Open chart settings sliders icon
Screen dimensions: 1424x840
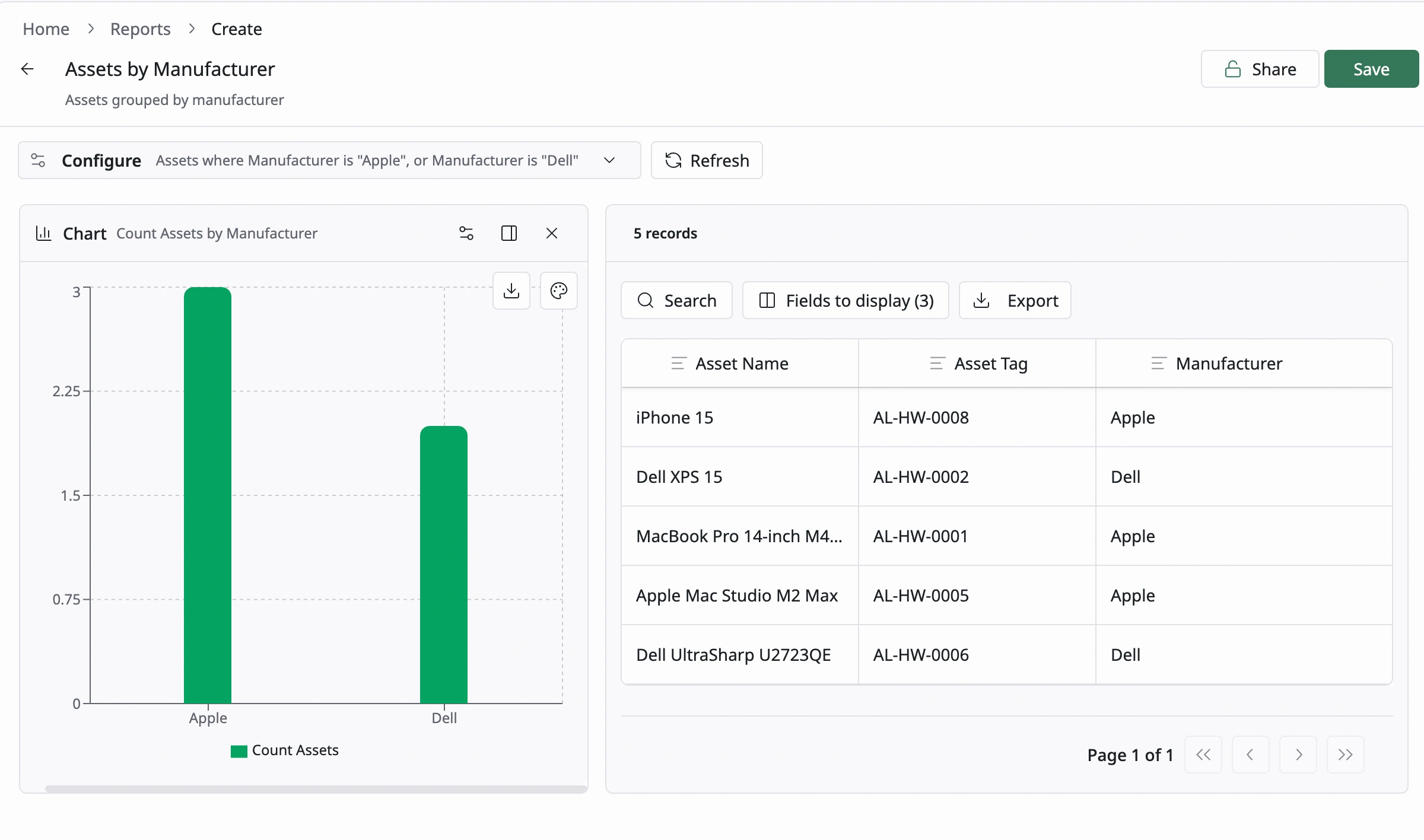click(466, 233)
